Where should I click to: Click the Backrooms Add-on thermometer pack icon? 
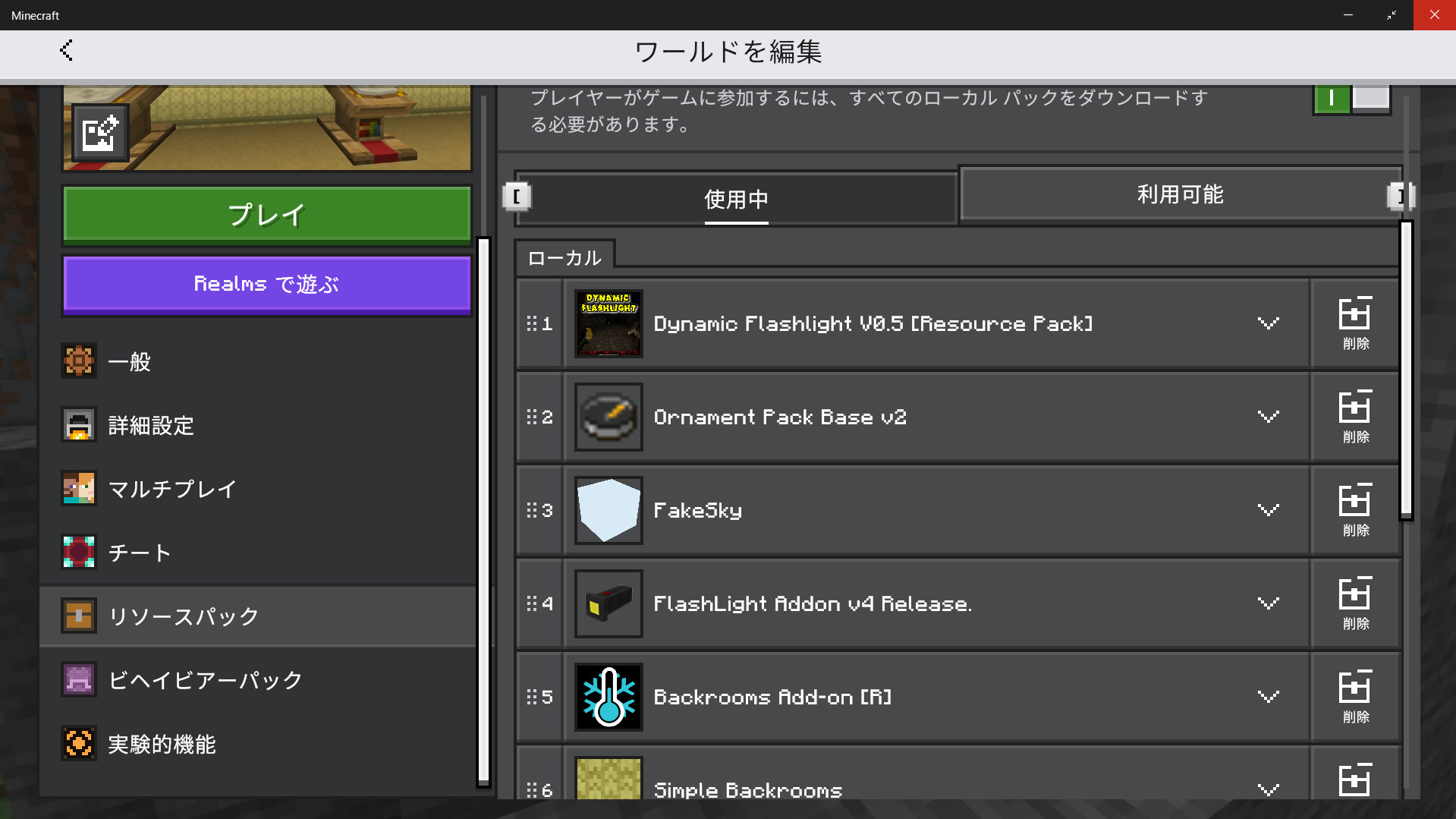[609, 698]
